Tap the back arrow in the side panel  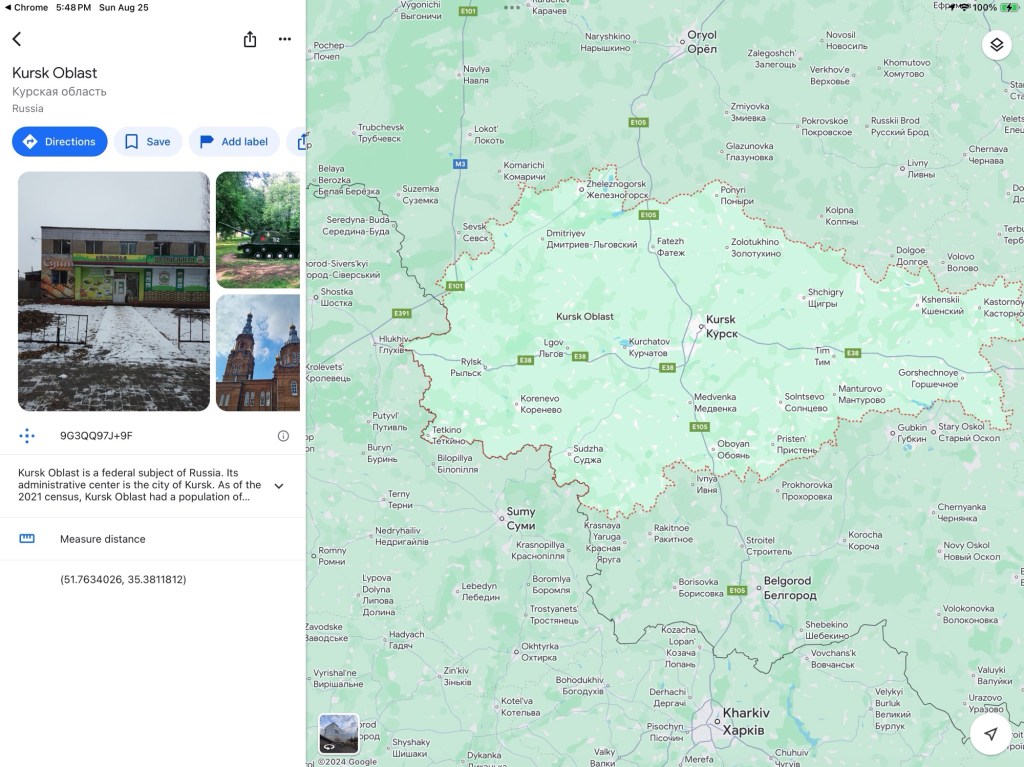pos(17,39)
